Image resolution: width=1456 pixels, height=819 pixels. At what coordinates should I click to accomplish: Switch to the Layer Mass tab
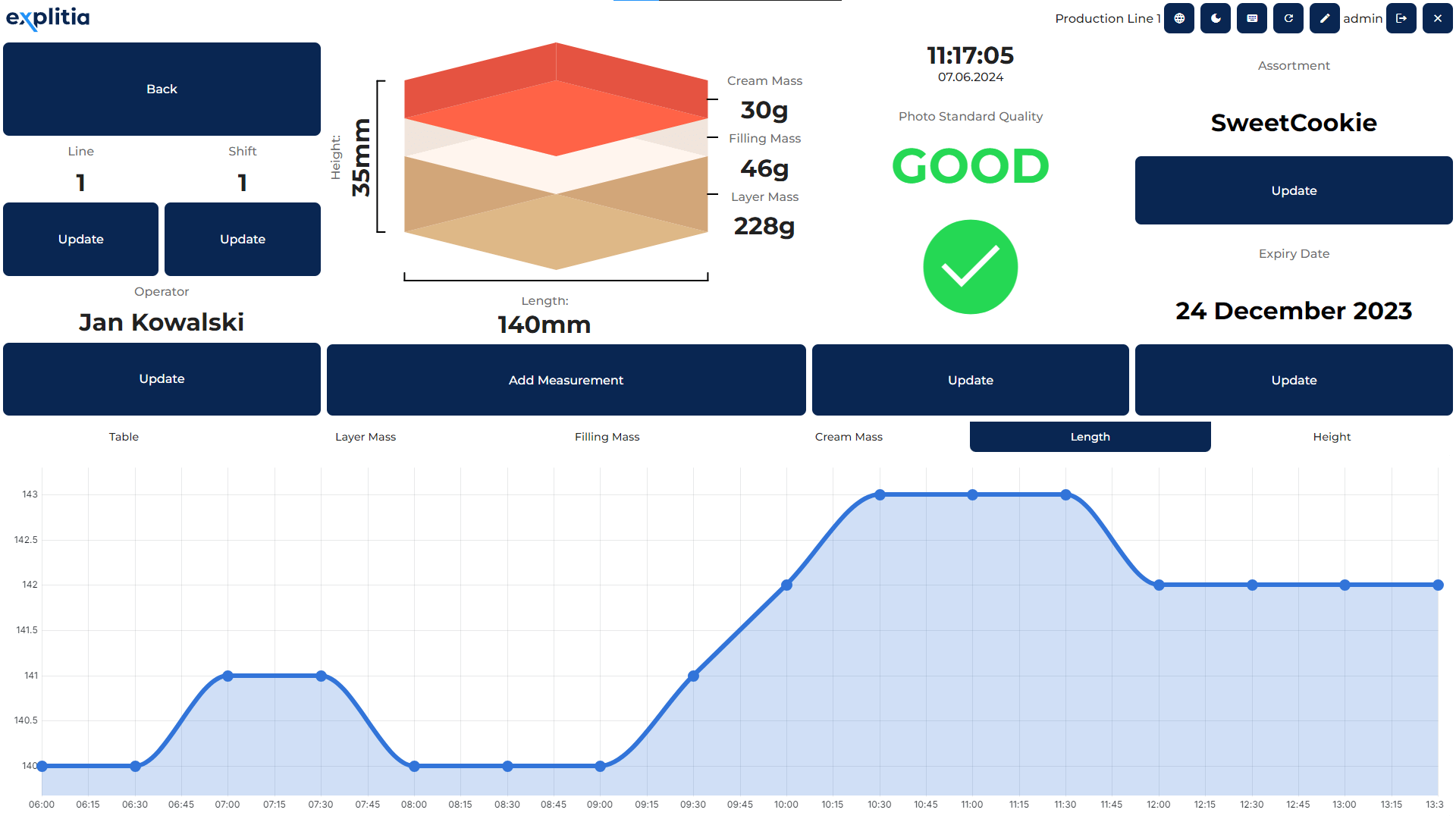[366, 437]
